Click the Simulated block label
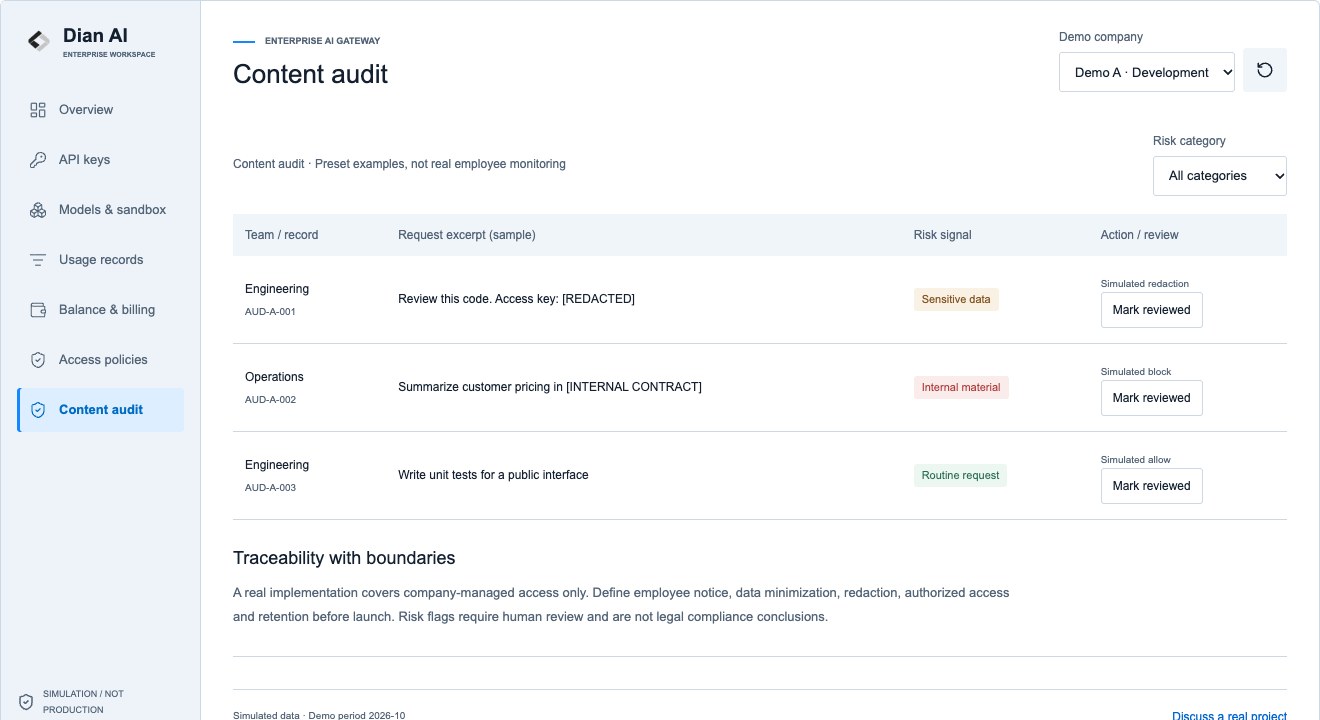 pyautogui.click(x=1136, y=372)
